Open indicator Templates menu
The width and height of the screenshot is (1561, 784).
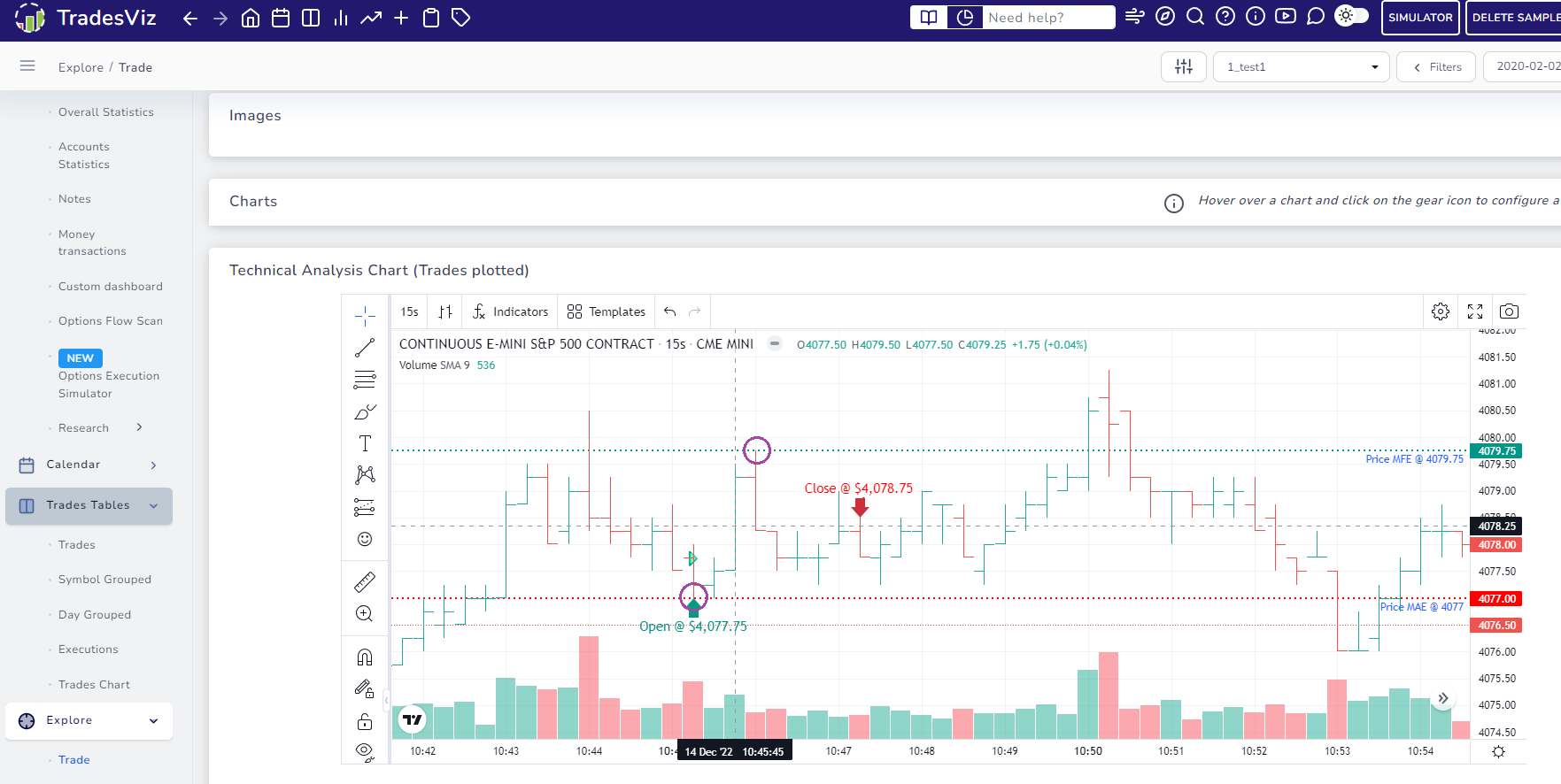(607, 311)
